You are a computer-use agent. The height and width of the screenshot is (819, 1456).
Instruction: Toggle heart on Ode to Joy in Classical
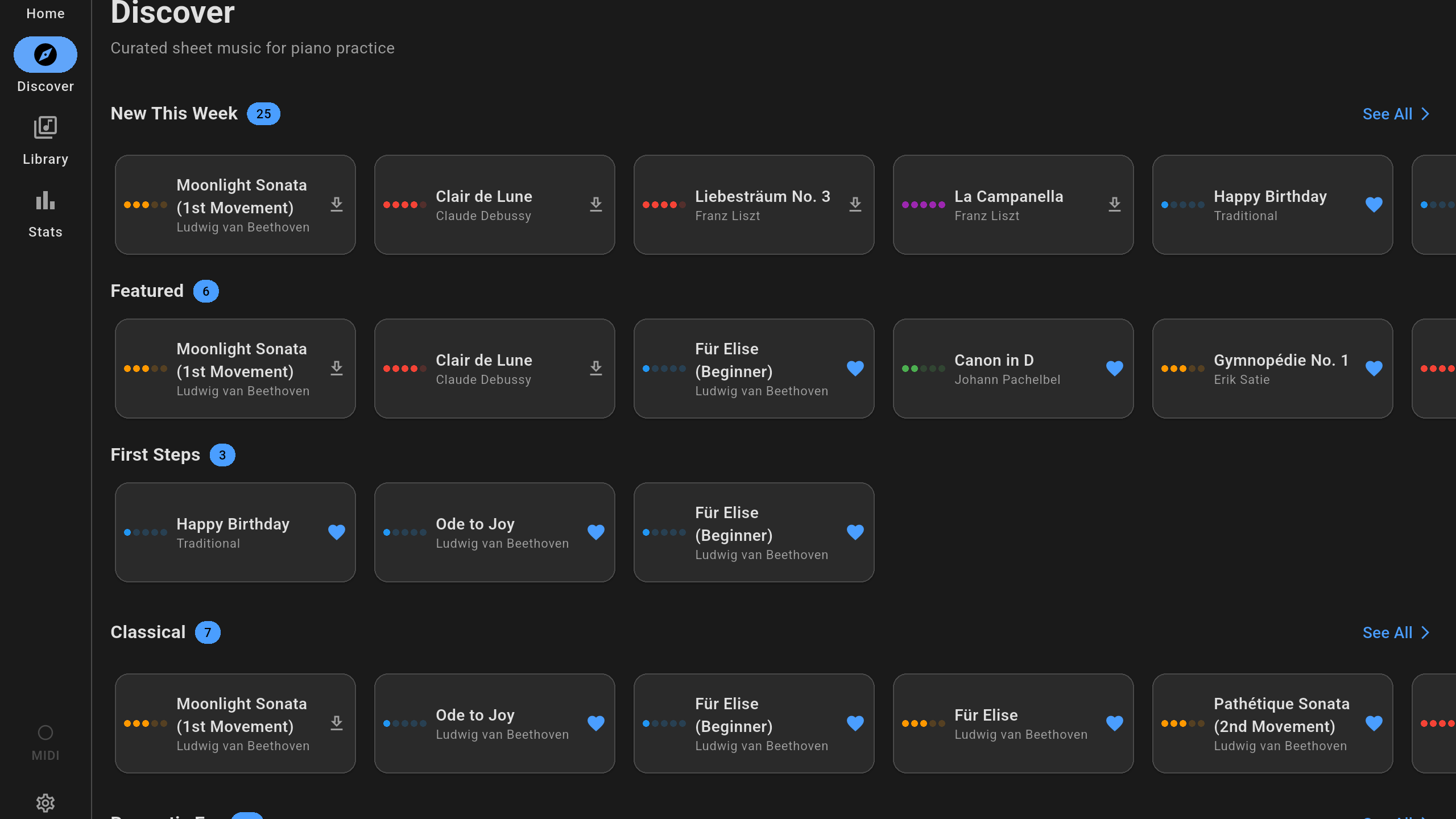(596, 723)
